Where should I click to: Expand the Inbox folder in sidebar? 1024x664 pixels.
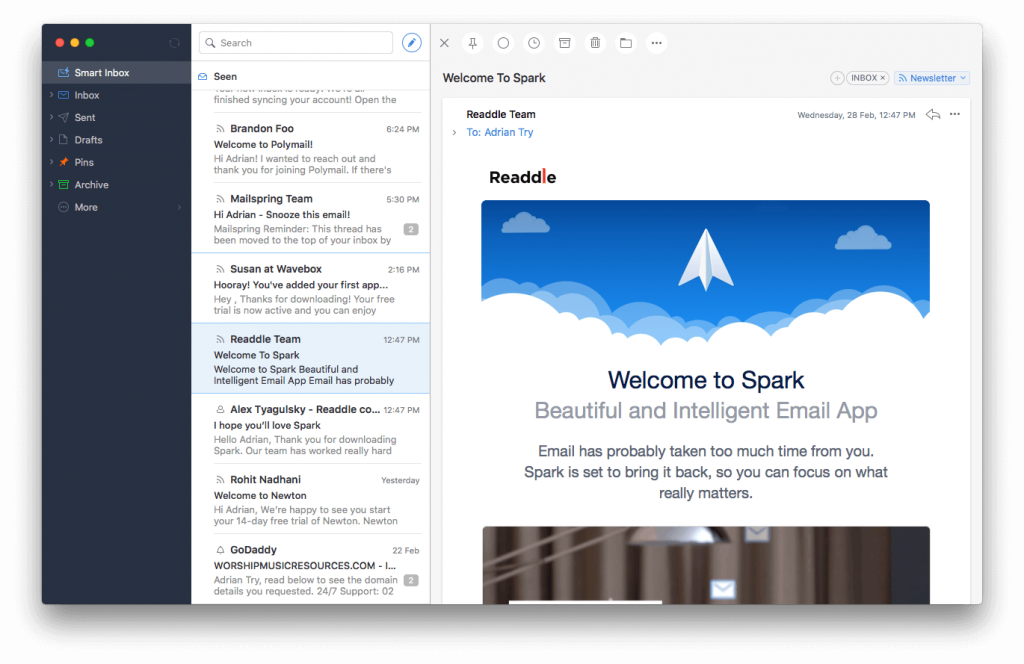coord(51,95)
